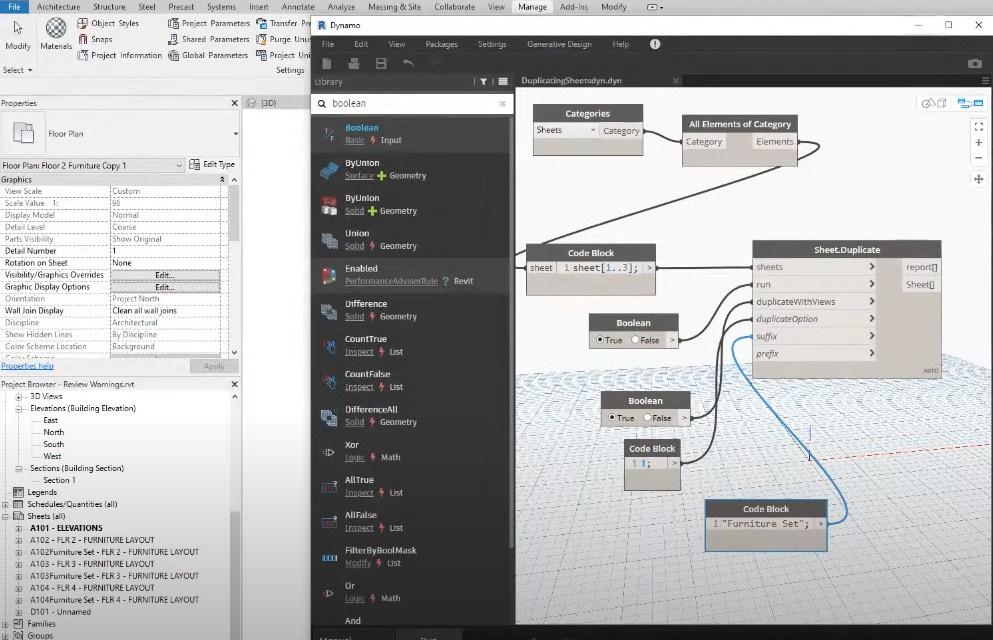Screen dimensions: 993x640
Task: Click Edit button for Visibility/Graphics Overrides
Action: point(165,275)
